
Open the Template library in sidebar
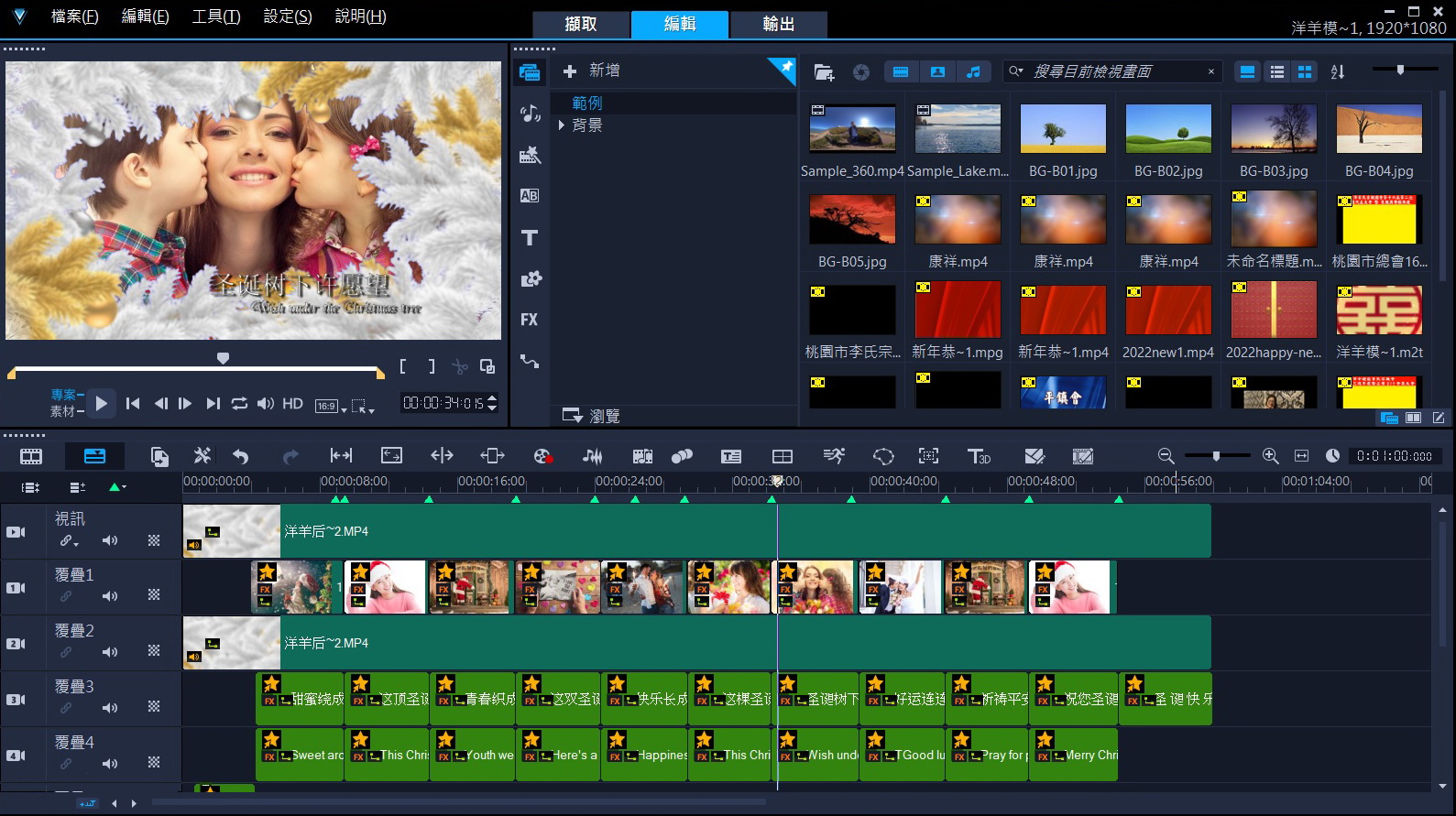click(530, 155)
